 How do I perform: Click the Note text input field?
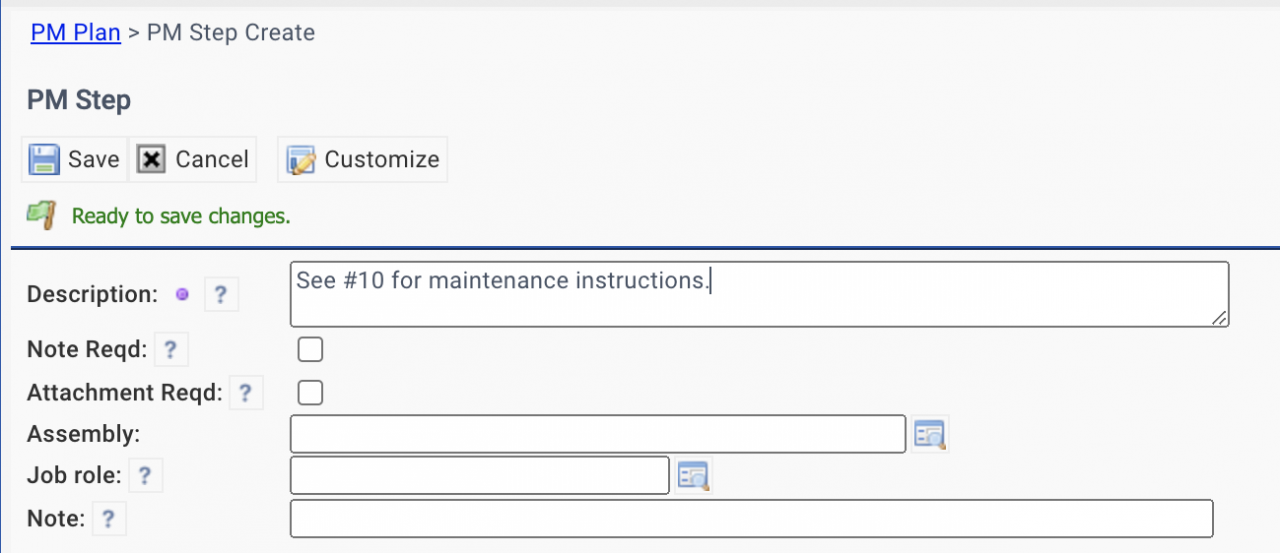752,519
